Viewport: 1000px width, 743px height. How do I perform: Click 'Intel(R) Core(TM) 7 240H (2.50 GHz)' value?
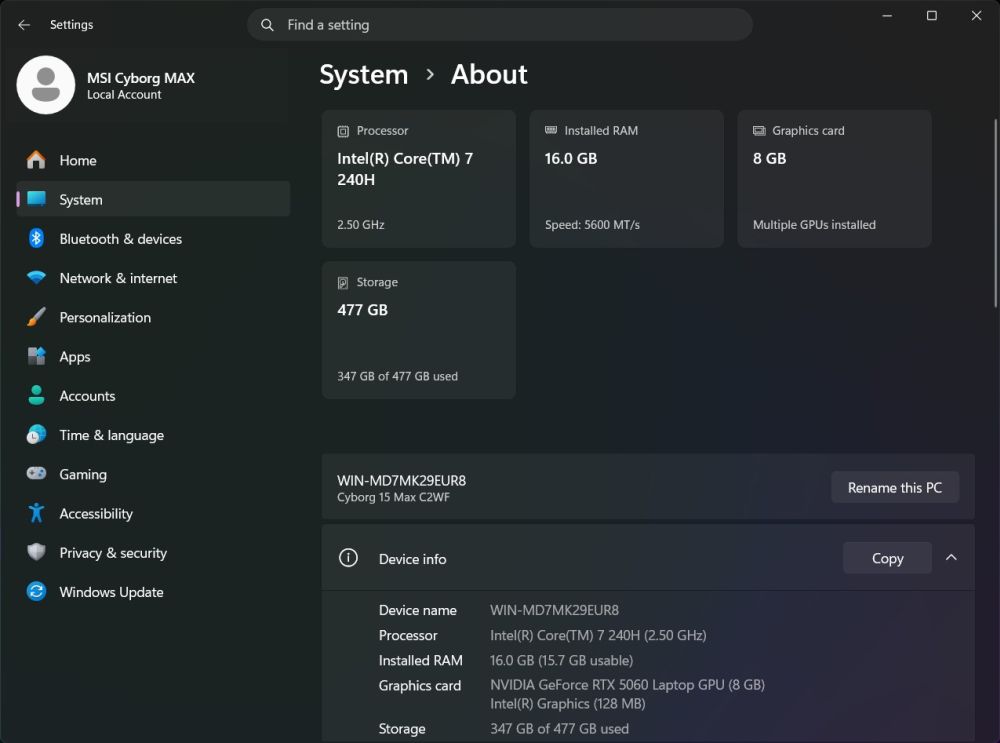click(x=598, y=635)
